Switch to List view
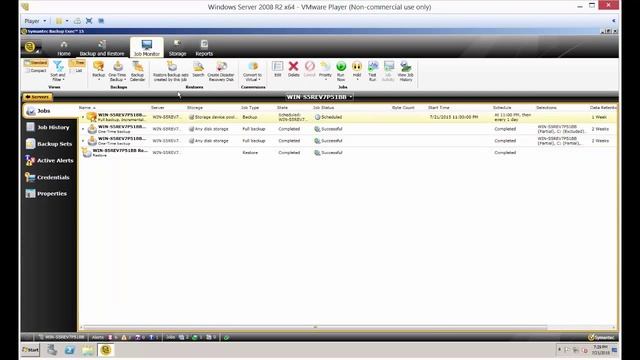The width and height of the screenshot is (640, 360). tap(77, 71)
